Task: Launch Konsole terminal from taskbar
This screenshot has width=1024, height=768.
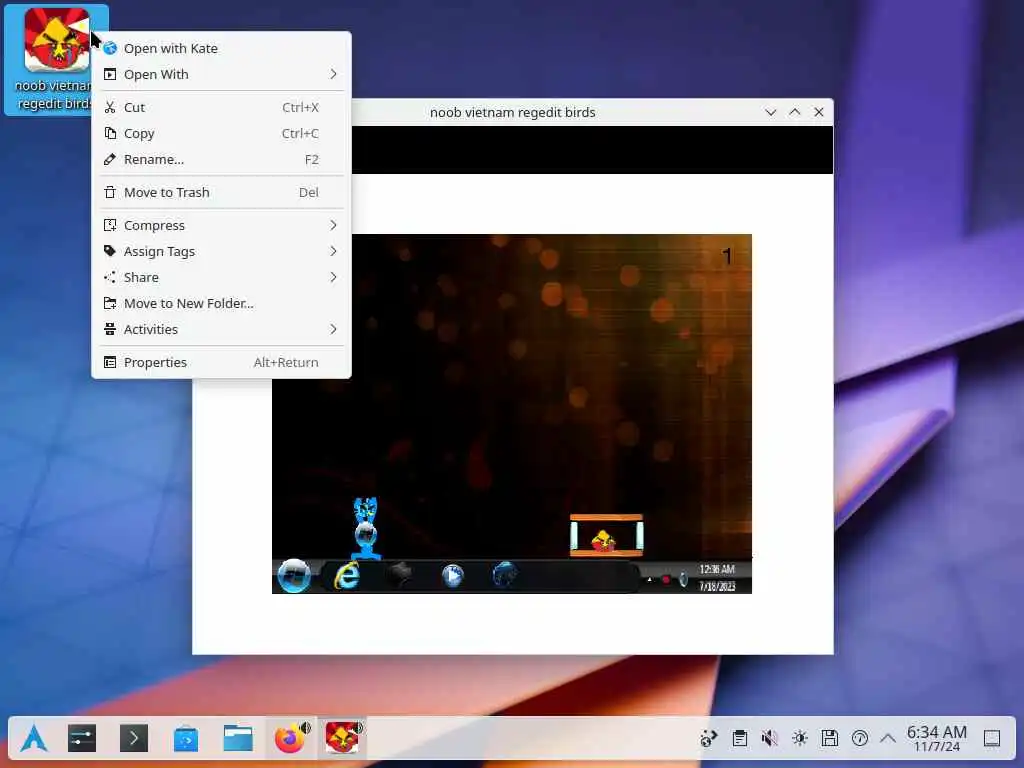Action: pyautogui.click(x=134, y=739)
